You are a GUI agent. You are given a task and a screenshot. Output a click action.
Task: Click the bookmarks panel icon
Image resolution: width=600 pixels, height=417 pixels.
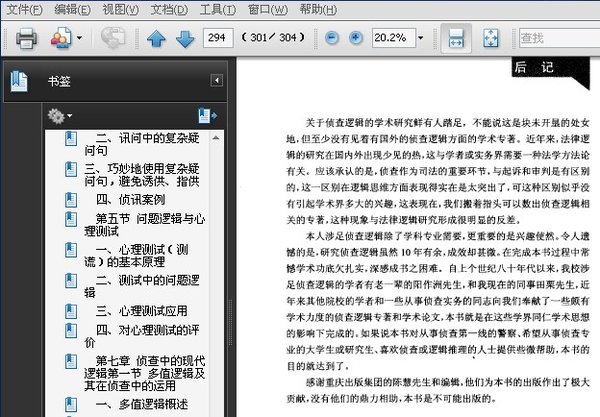click(19, 81)
